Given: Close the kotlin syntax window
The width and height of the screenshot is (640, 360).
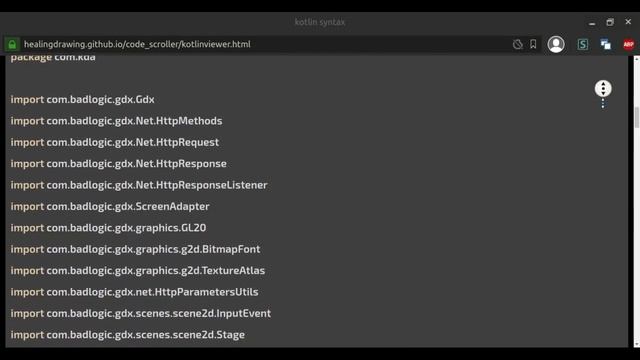Looking at the screenshot, I should tap(628, 22).
